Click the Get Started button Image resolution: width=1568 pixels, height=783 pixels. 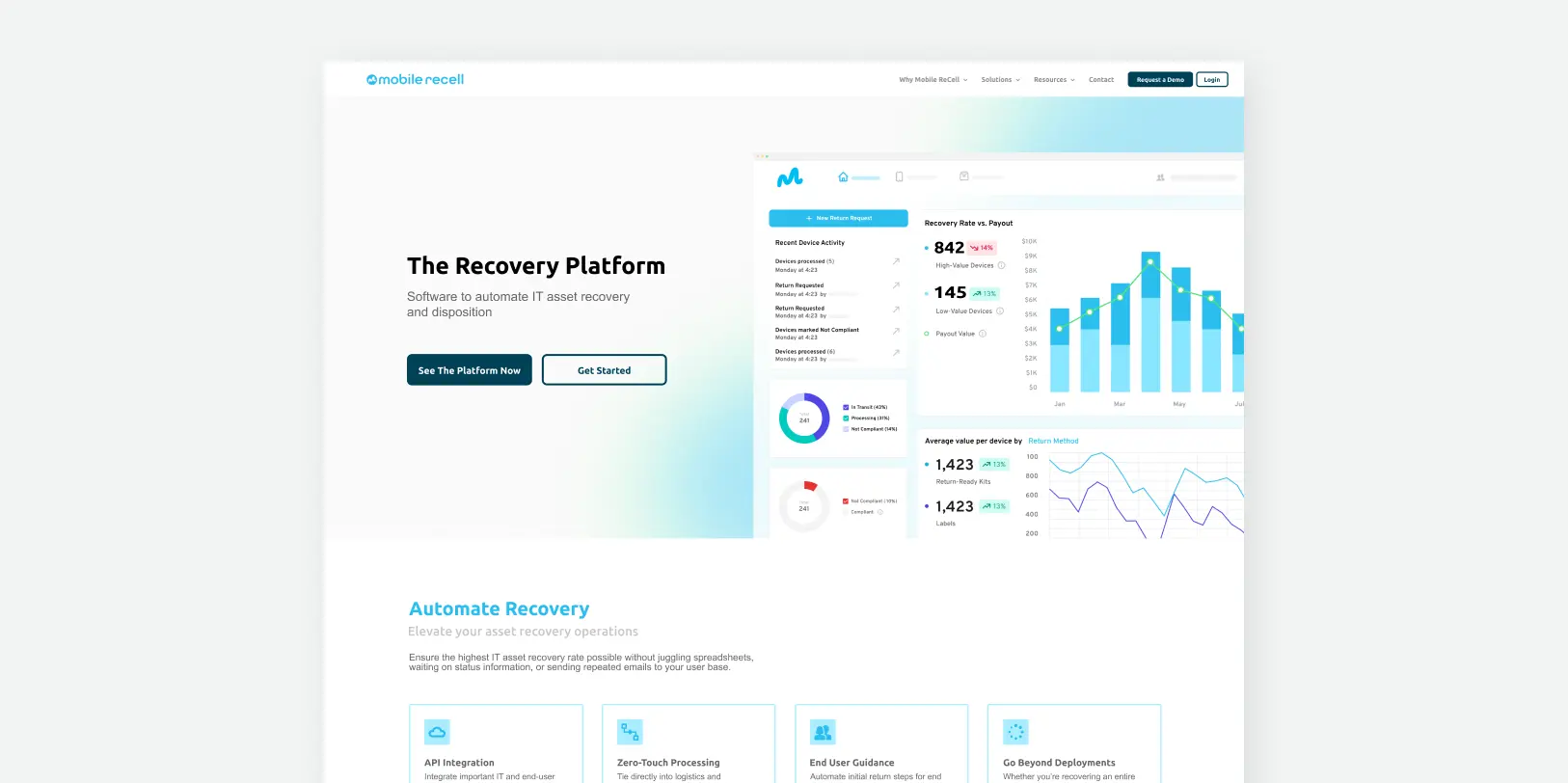(605, 370)
